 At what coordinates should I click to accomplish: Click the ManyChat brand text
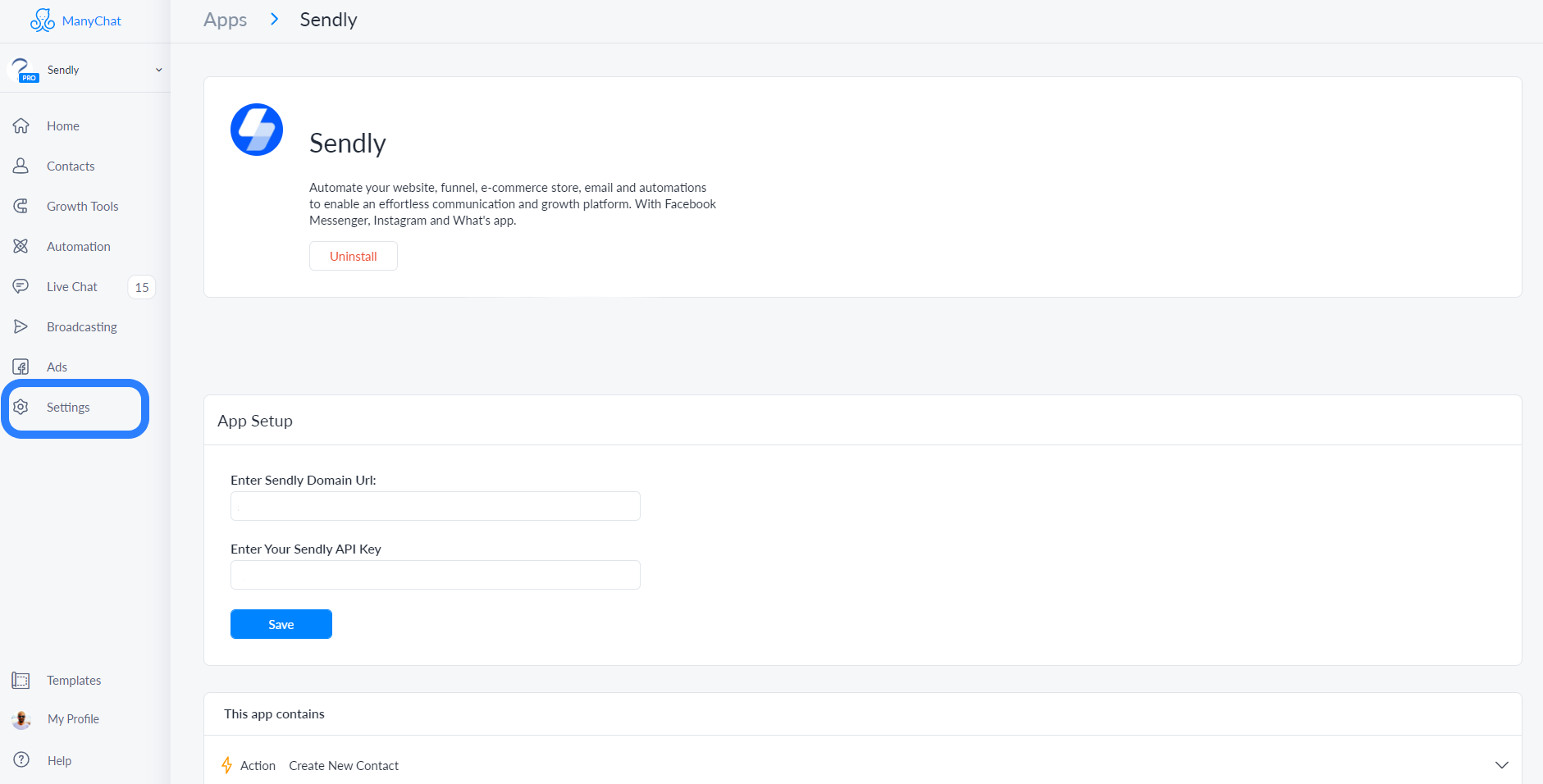click(92, 21)
